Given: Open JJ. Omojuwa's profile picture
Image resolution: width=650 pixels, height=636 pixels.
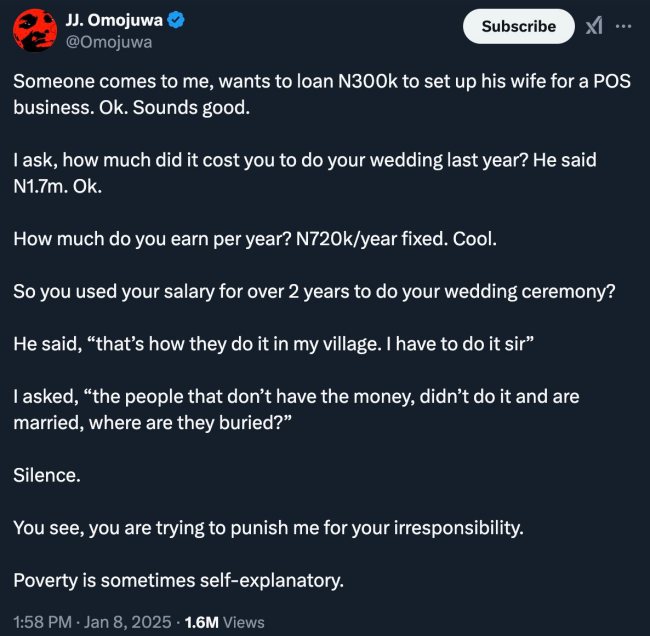Looking at the screenshot, I should pyautogui.click(x=33, y=31).
